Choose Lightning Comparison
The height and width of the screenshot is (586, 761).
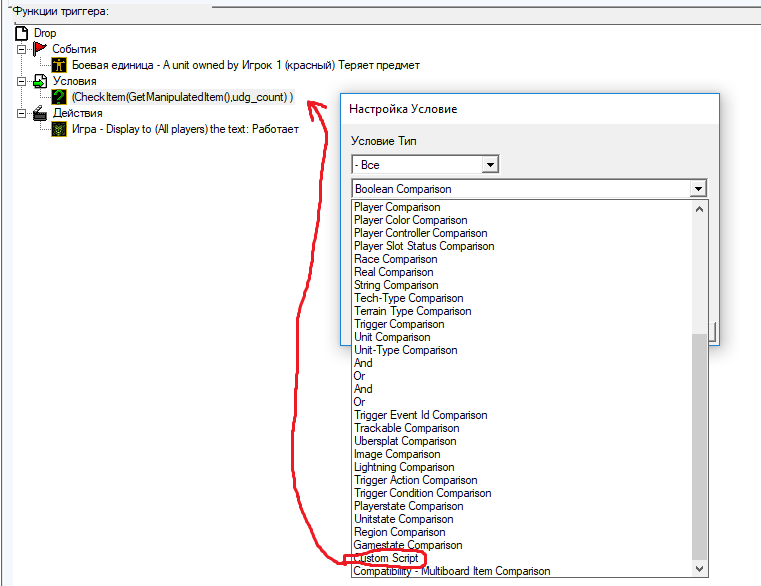tap(404, 467)
